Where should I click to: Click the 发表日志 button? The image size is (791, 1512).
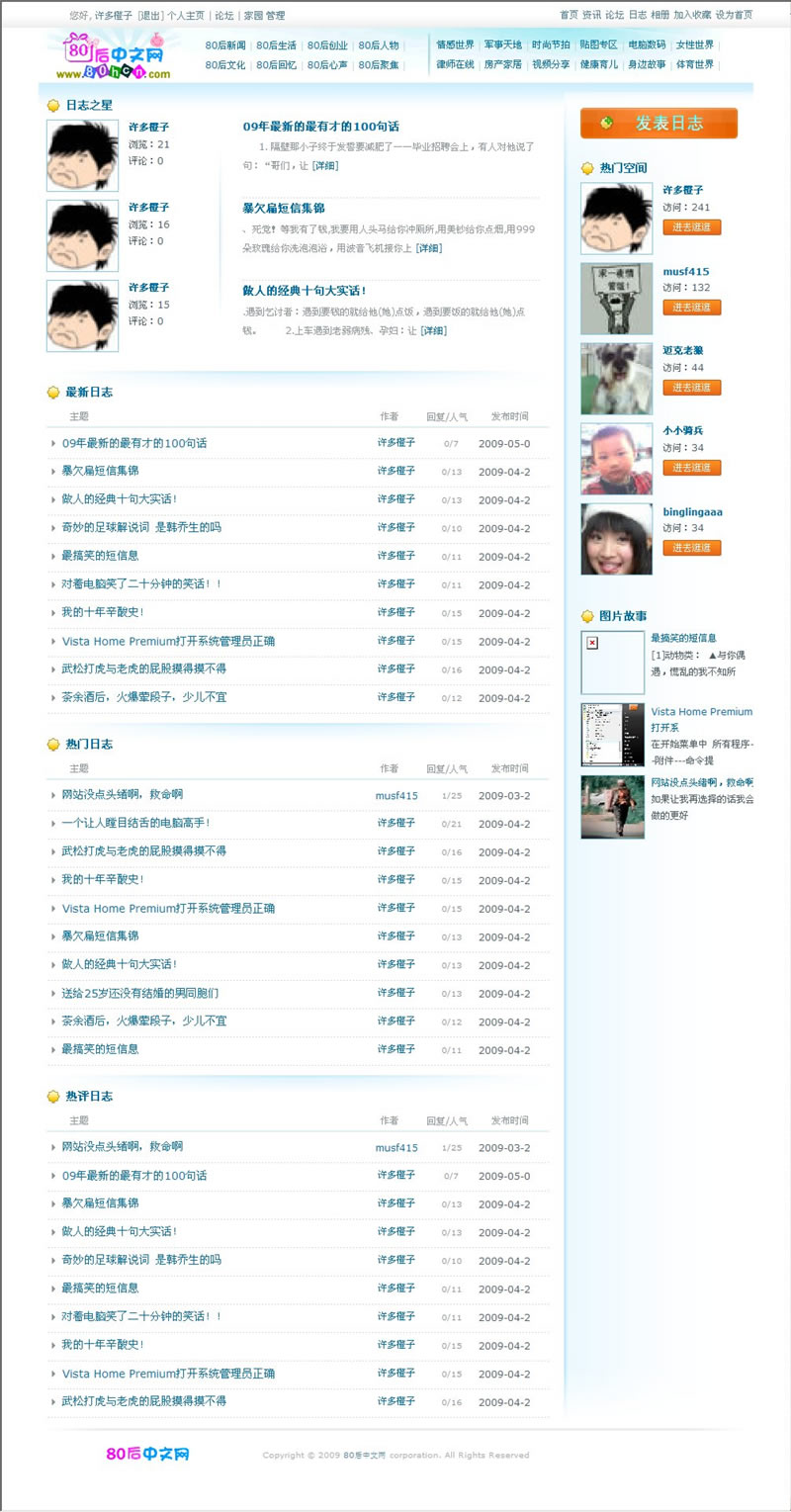(x=659, y=124)
